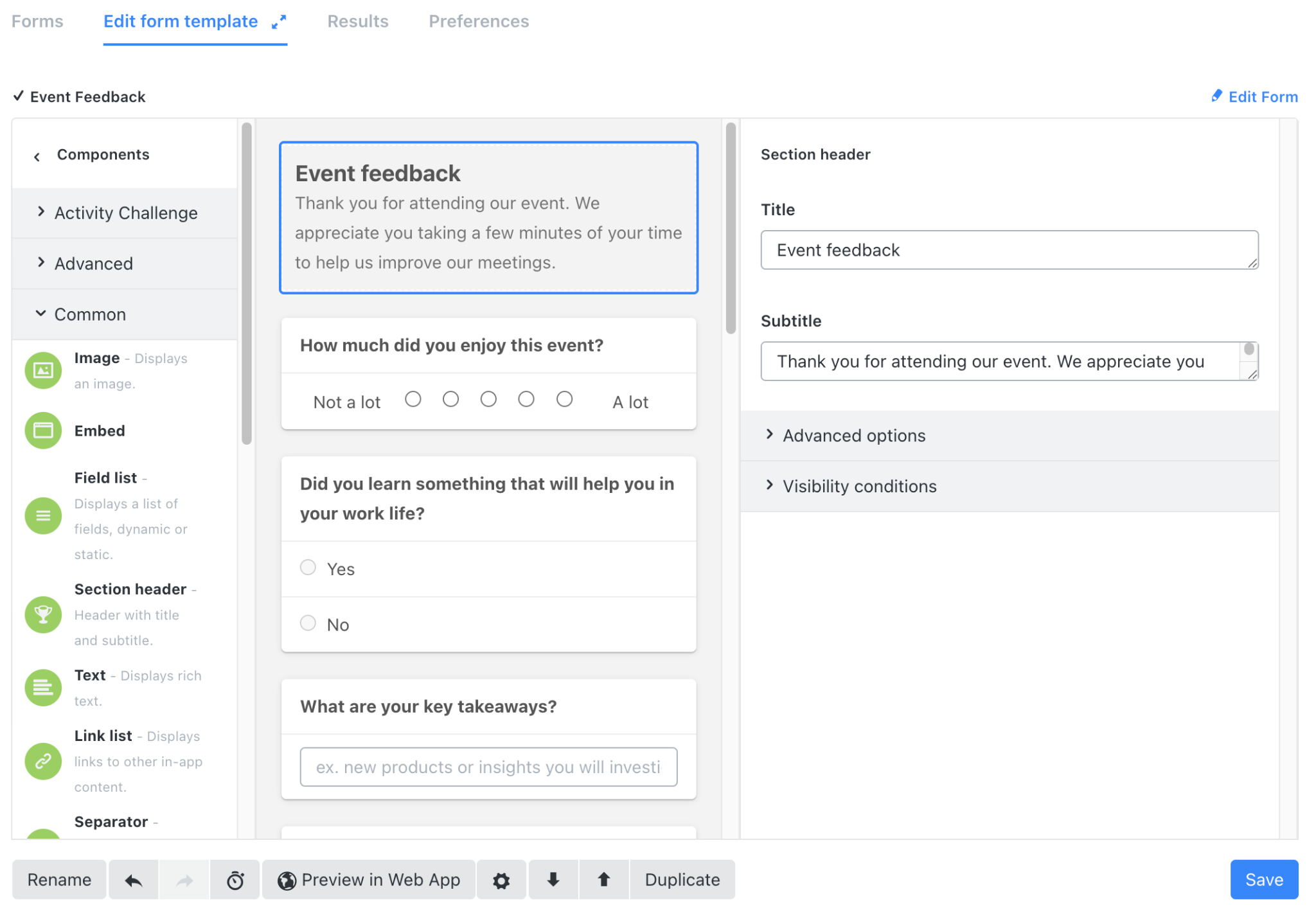Viewport: 1316px width, 919px height.
Task: Open the Preferences tab
Action: [x=479, y=21]
